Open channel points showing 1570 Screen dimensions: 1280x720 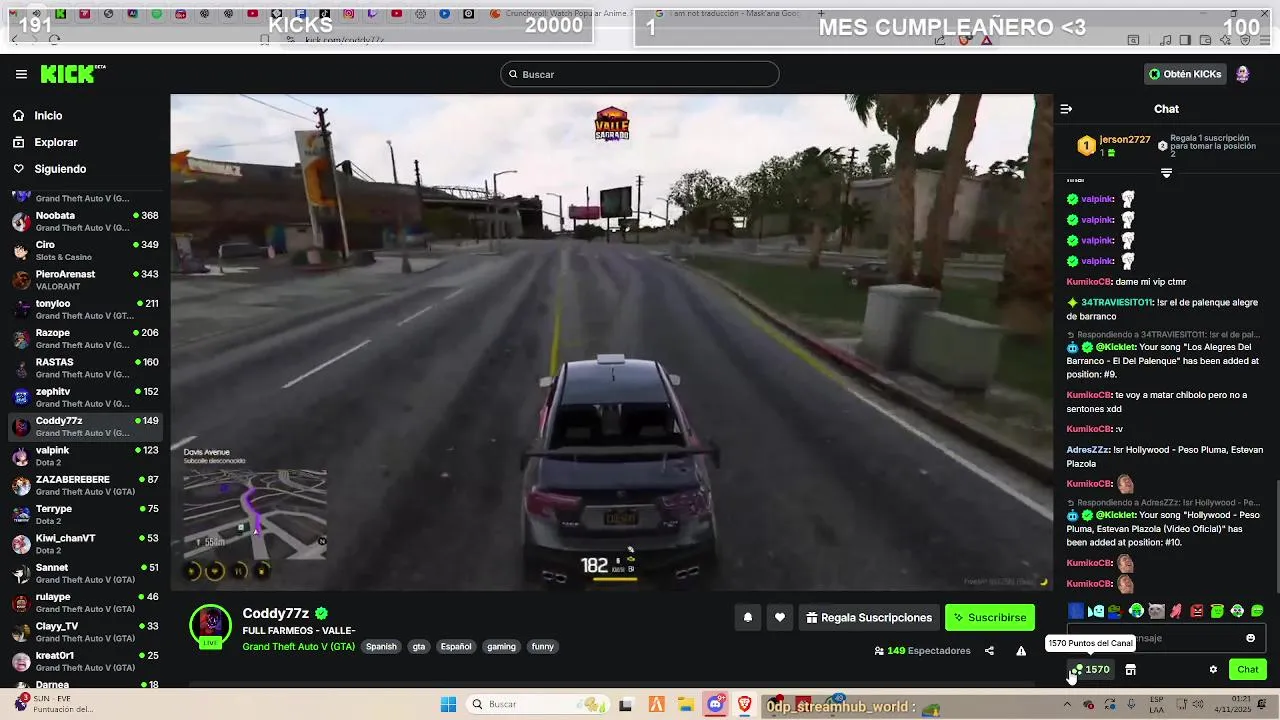point(1091,670)
